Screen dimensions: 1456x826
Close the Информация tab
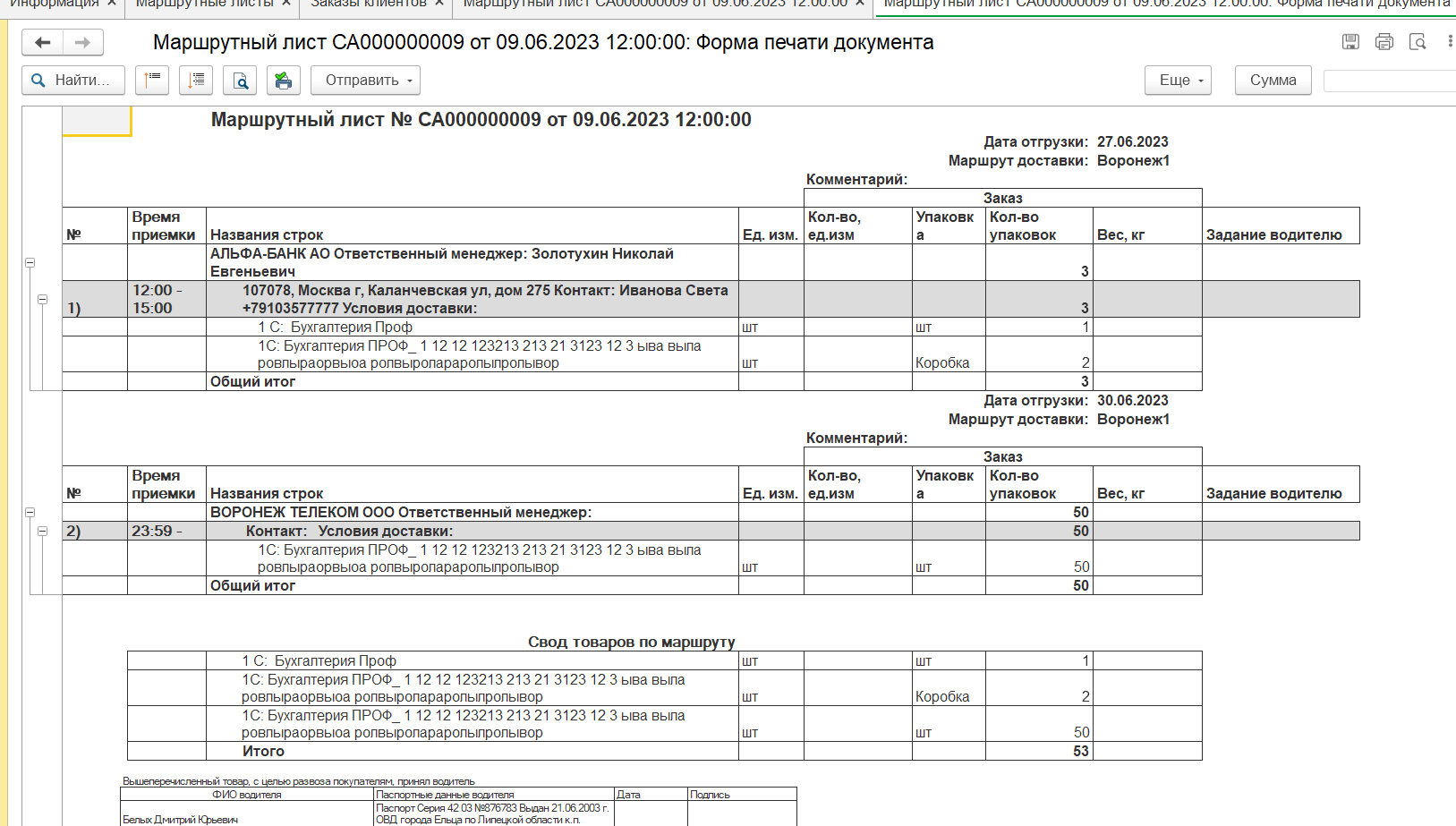[x=112, y=4]
